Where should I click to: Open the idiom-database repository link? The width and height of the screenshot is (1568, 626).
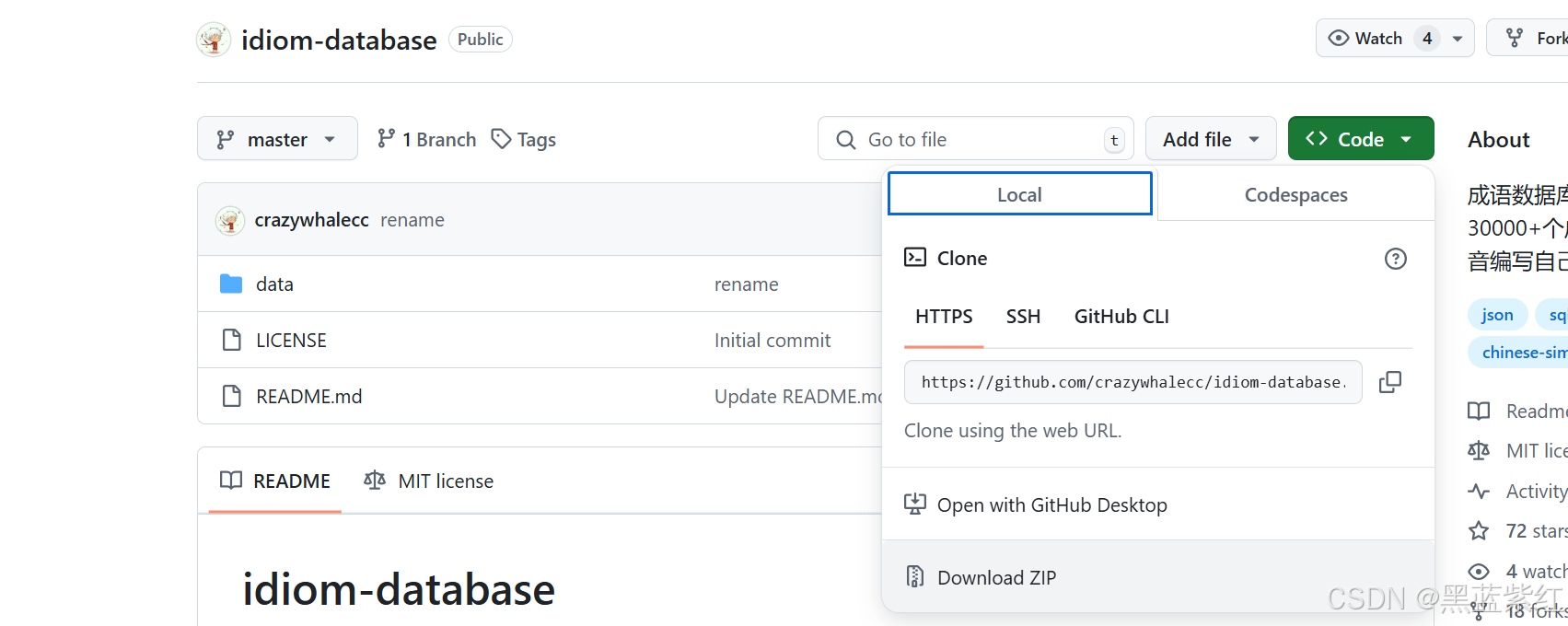tap(339, 40)
